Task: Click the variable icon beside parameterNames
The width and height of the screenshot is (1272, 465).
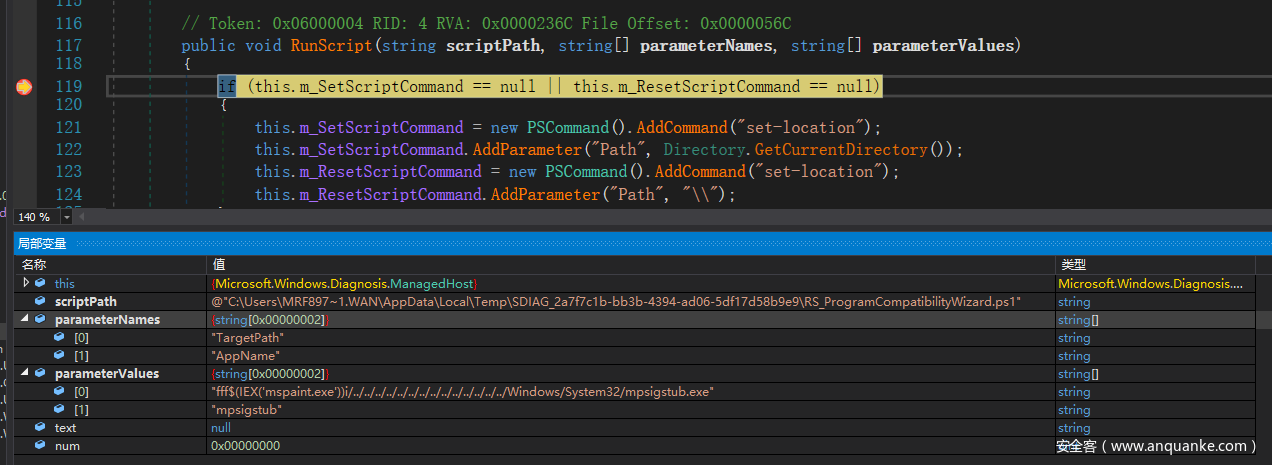Action: pos(40,320)
